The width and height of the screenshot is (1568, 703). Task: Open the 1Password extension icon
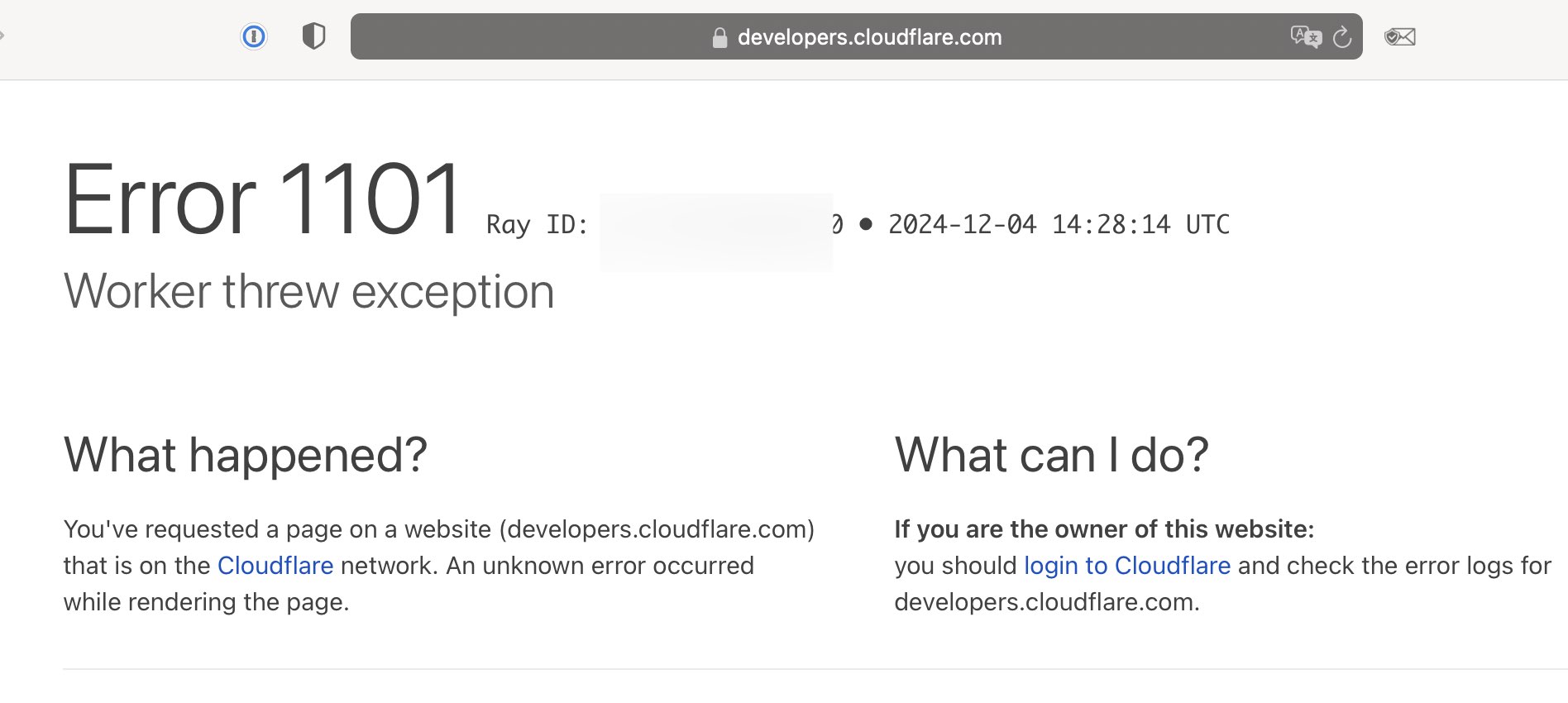254,36
